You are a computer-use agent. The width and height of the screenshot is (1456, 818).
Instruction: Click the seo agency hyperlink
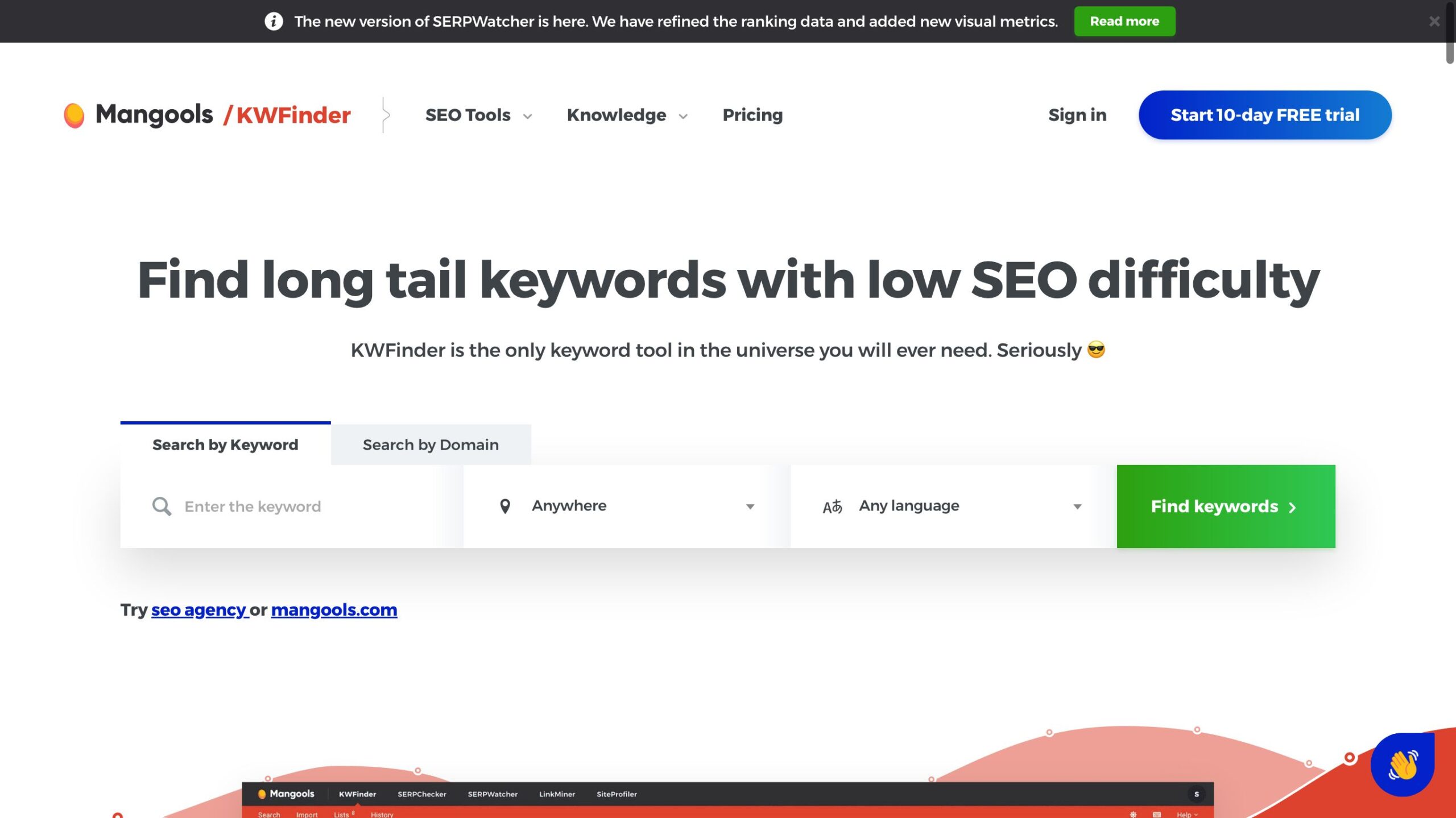[198, 609]
